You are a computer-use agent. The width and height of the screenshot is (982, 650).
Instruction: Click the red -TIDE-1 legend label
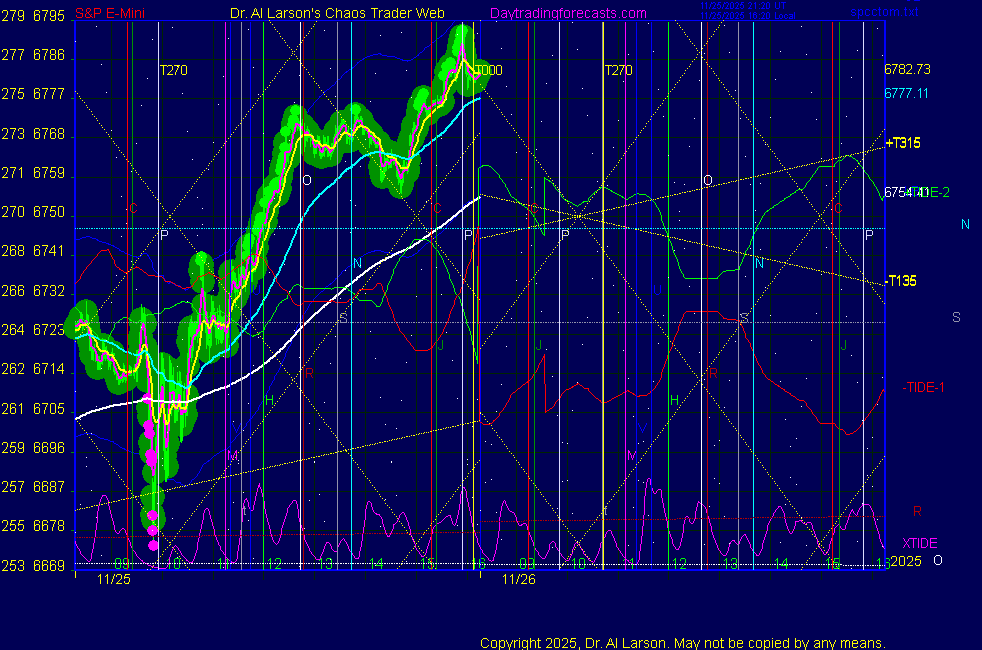pos(925,387)
